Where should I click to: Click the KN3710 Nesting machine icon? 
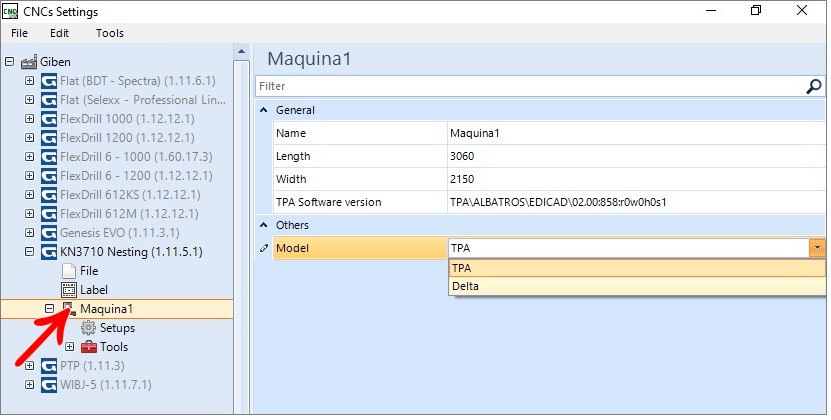(49, 252)
